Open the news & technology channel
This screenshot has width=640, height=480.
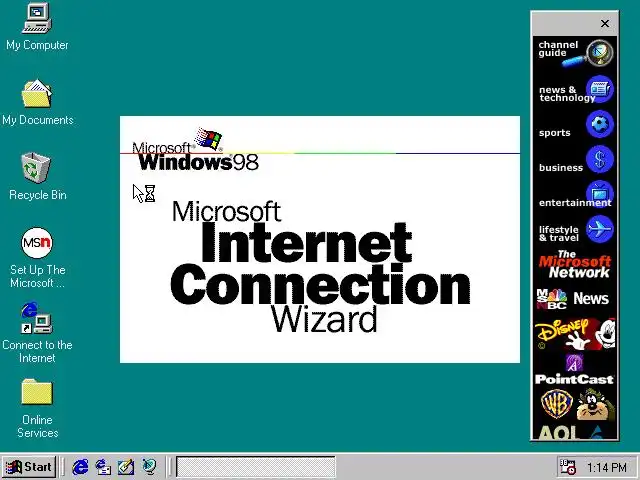tap(575, 91)
